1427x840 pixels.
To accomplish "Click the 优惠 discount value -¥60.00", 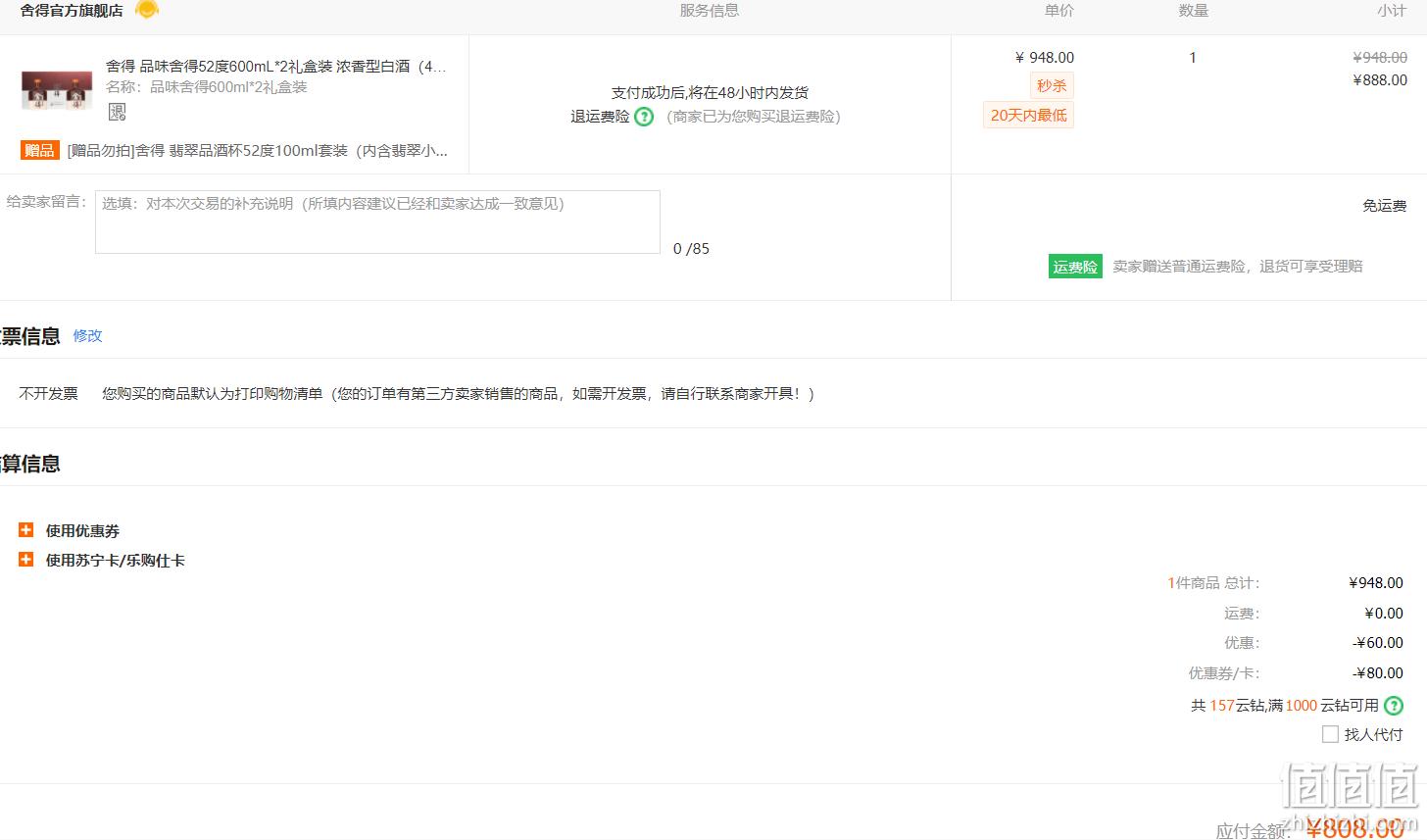I will pyautogui.click(x=1378, y=643).
